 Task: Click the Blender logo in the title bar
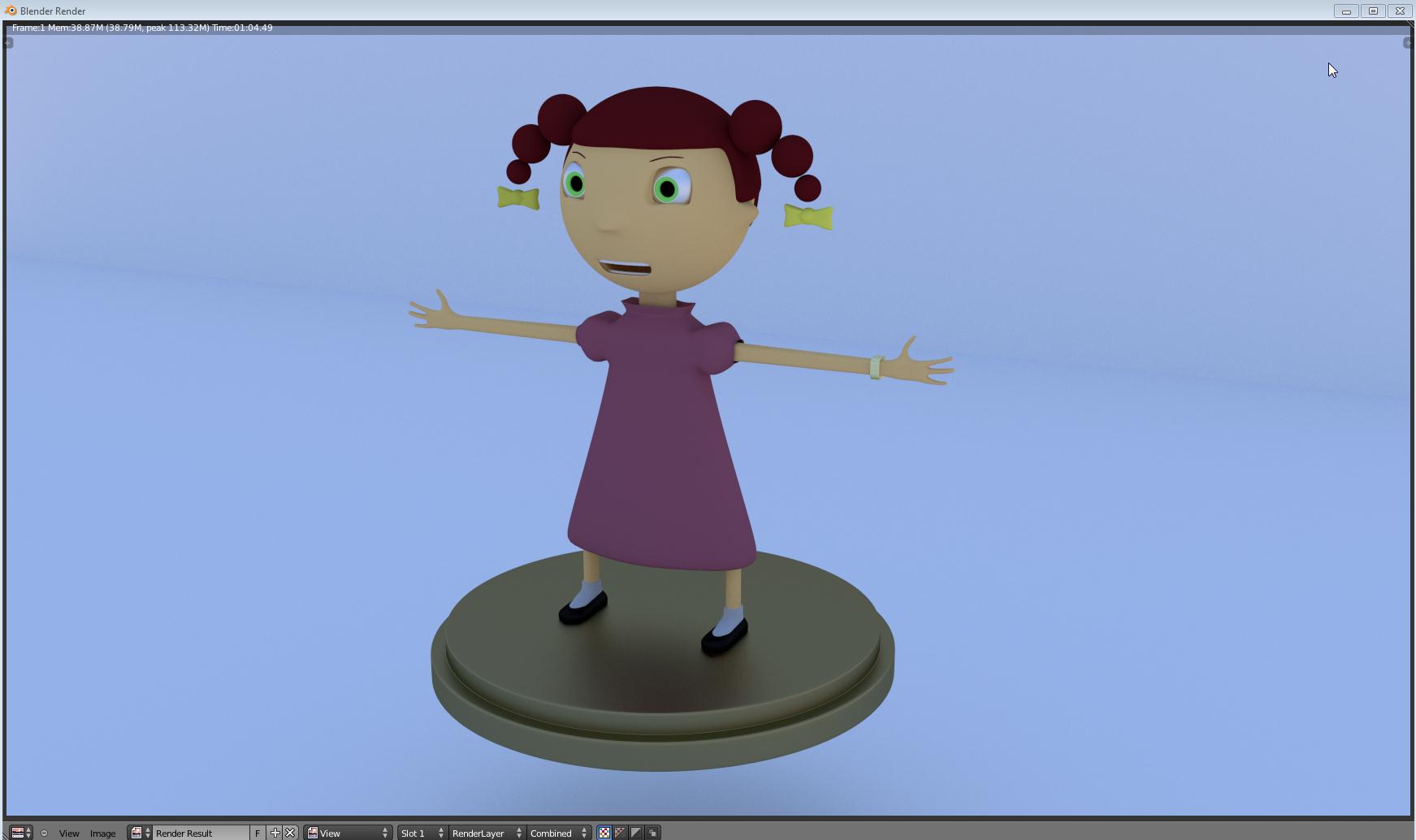click(11, 11)
